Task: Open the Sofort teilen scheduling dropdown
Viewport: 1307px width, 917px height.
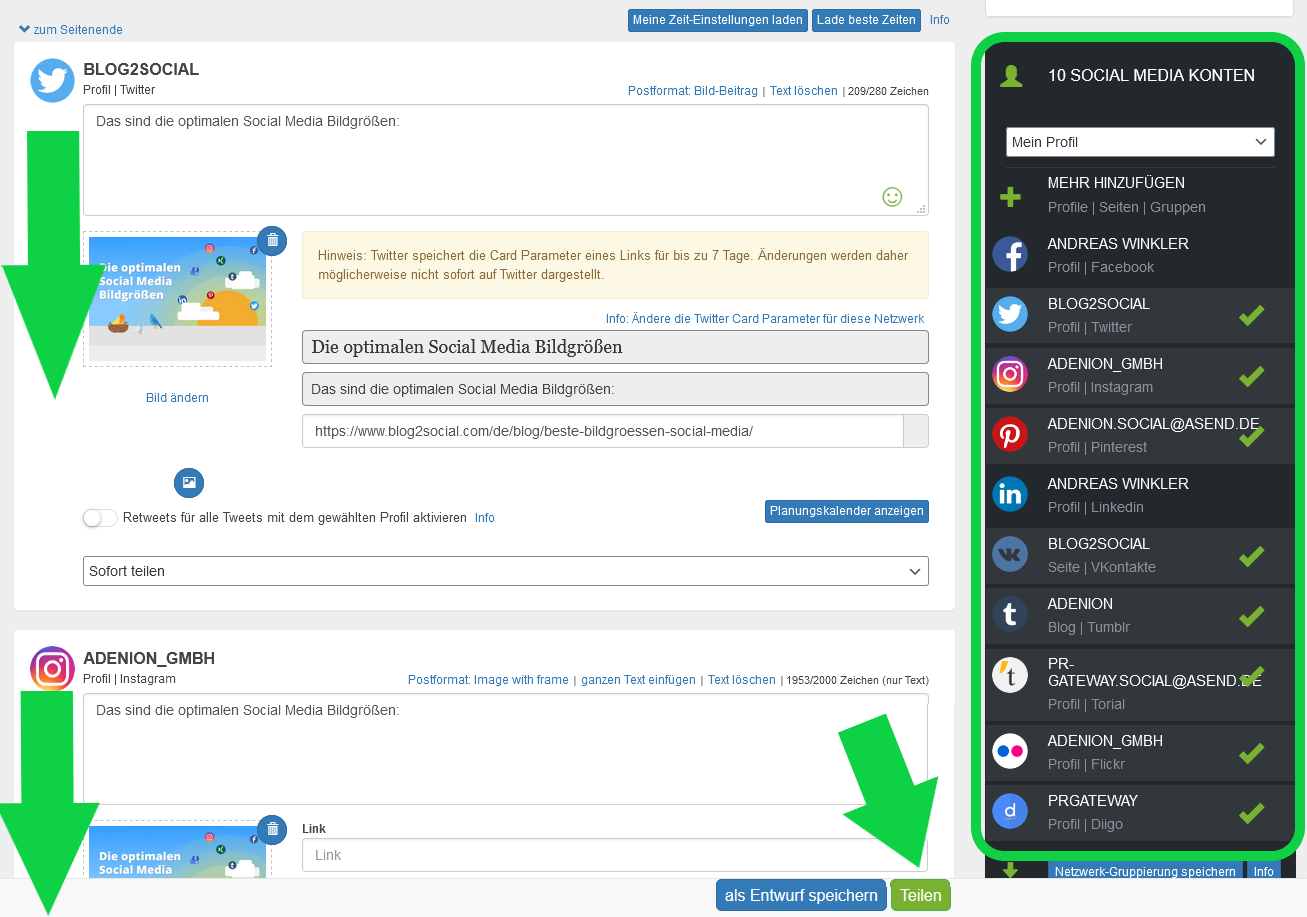Action: click(506, 571)
